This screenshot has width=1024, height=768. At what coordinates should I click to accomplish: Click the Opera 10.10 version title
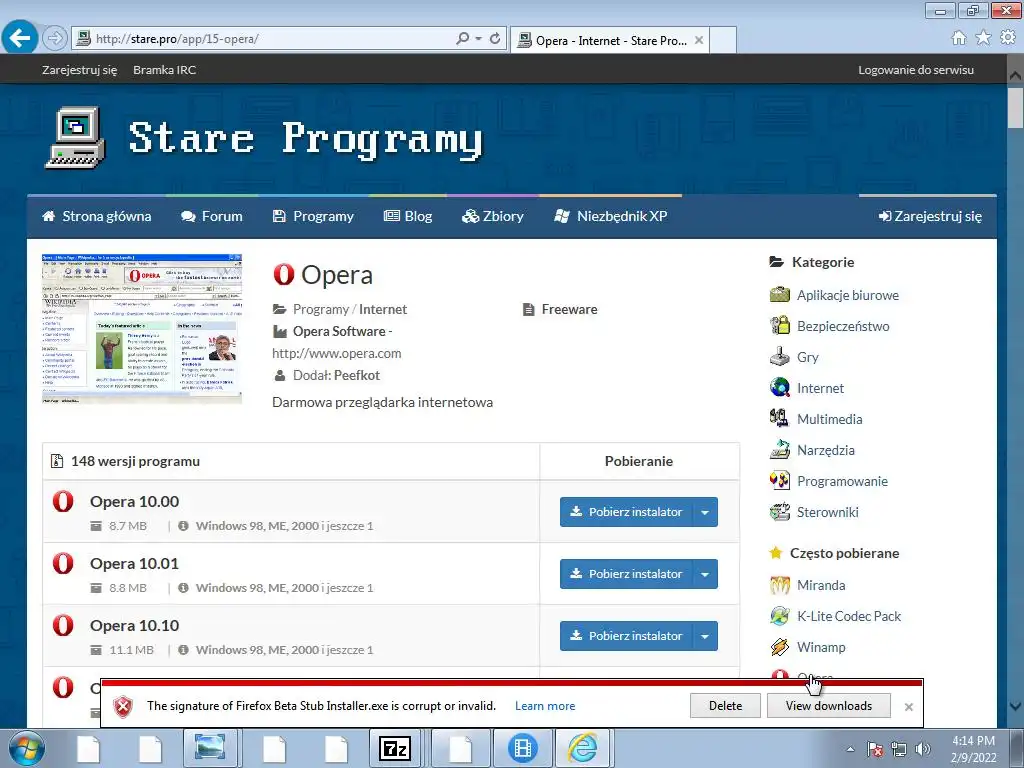pos(135,626)
